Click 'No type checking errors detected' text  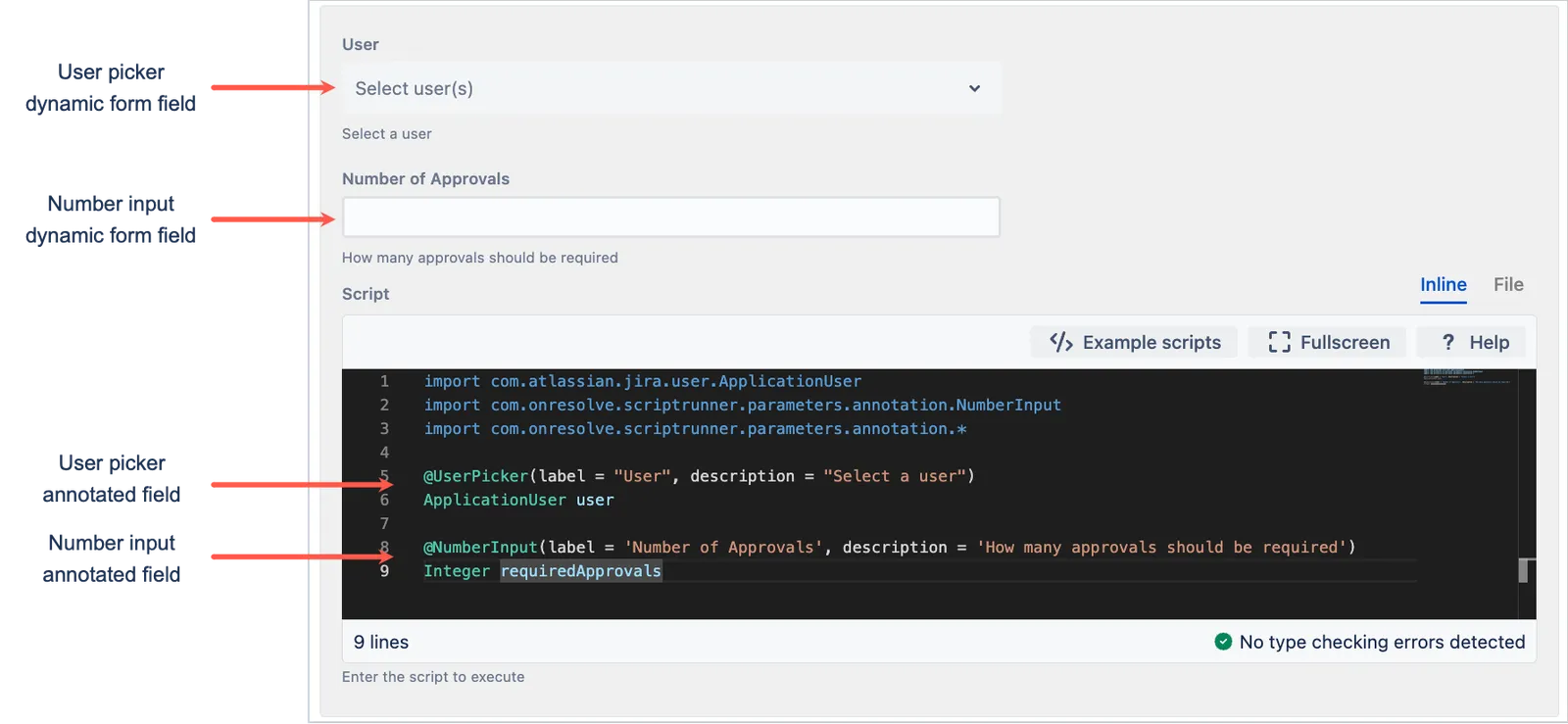1382,642
